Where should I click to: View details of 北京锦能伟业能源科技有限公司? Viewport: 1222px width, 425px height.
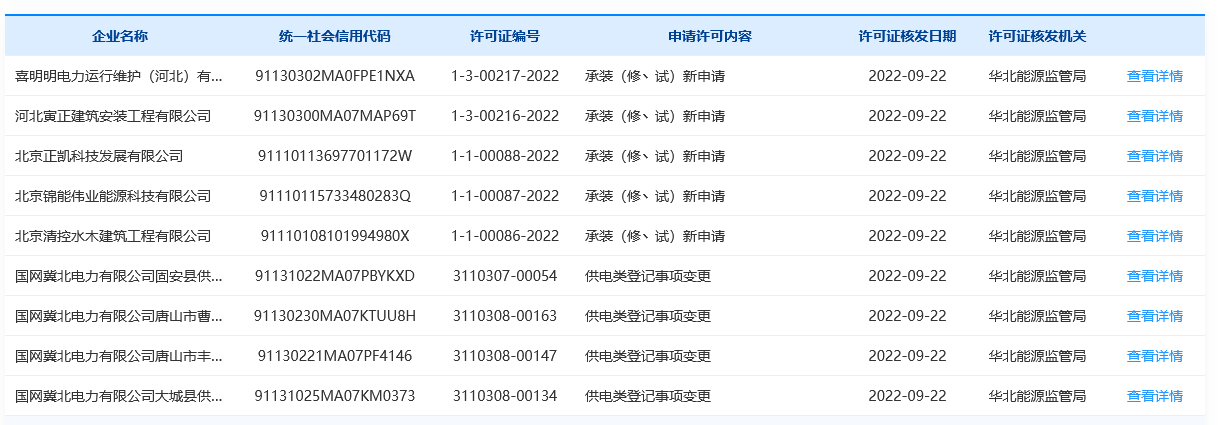pos(1154,196)
